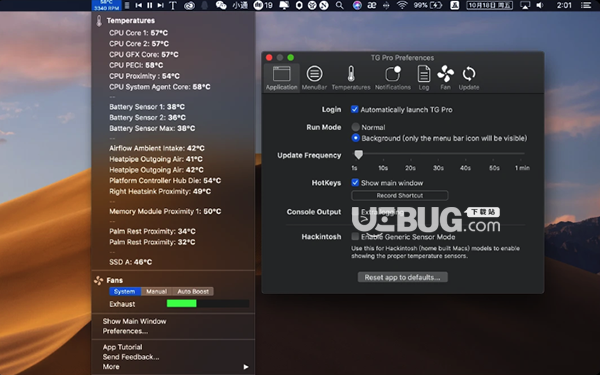Open Spotlight search magnifier icon
This screenshot has width=600, height=375.
coord(339,5)
